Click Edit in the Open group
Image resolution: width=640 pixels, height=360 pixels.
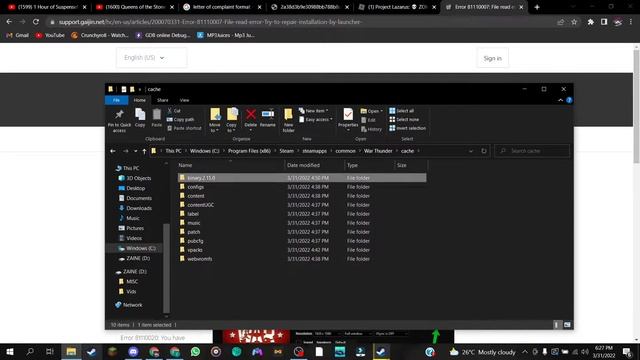(369, 120)
